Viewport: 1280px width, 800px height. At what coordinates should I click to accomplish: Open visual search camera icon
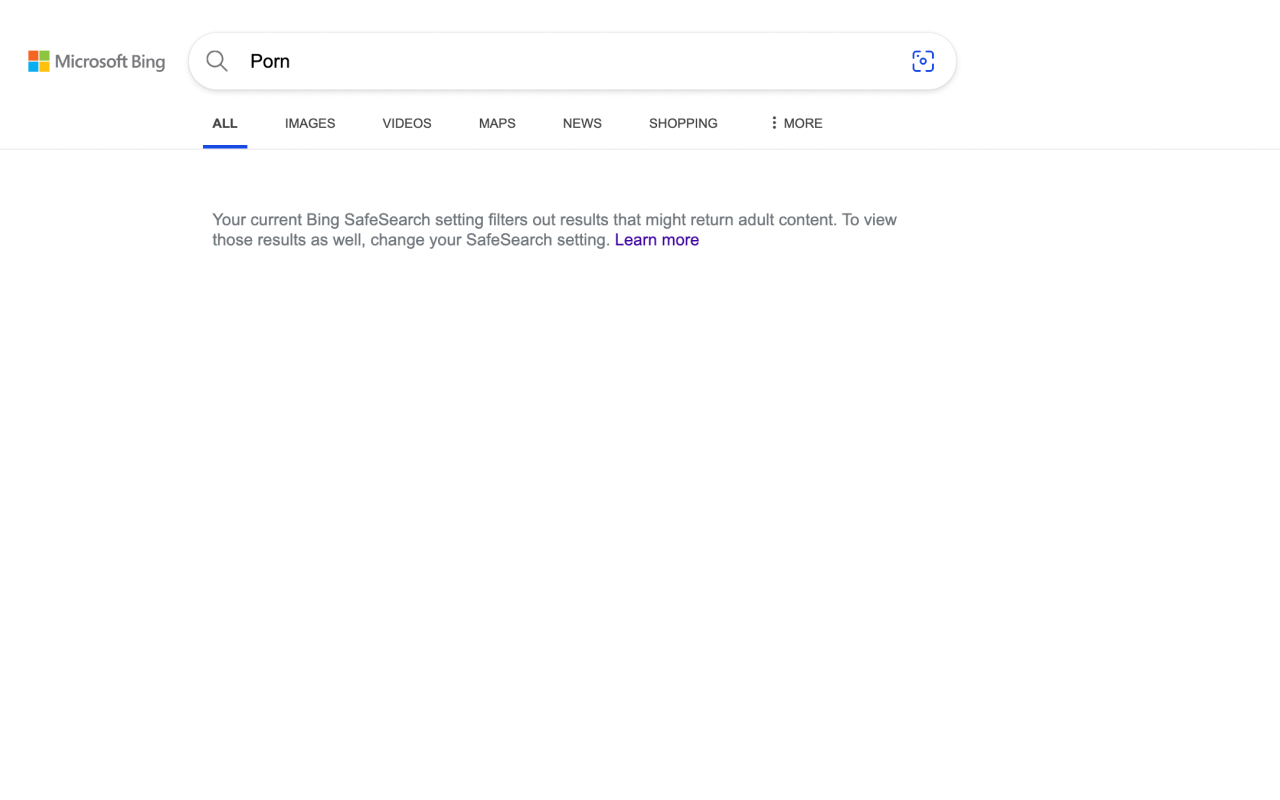pos(923,61)
